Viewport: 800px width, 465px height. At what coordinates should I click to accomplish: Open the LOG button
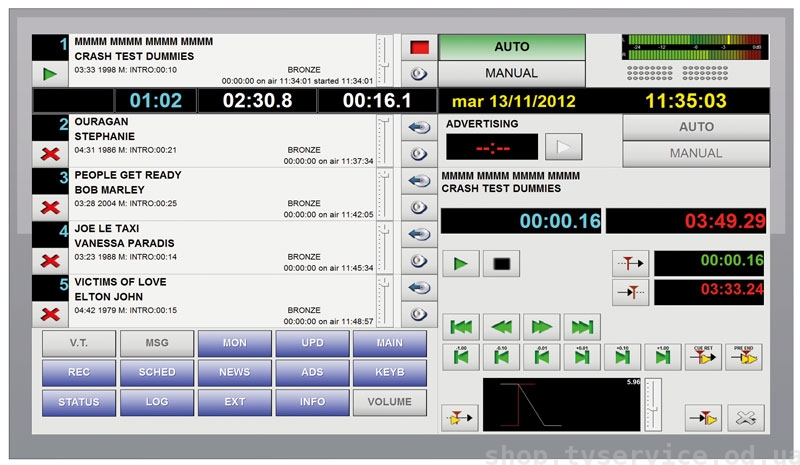pos(157,402)
